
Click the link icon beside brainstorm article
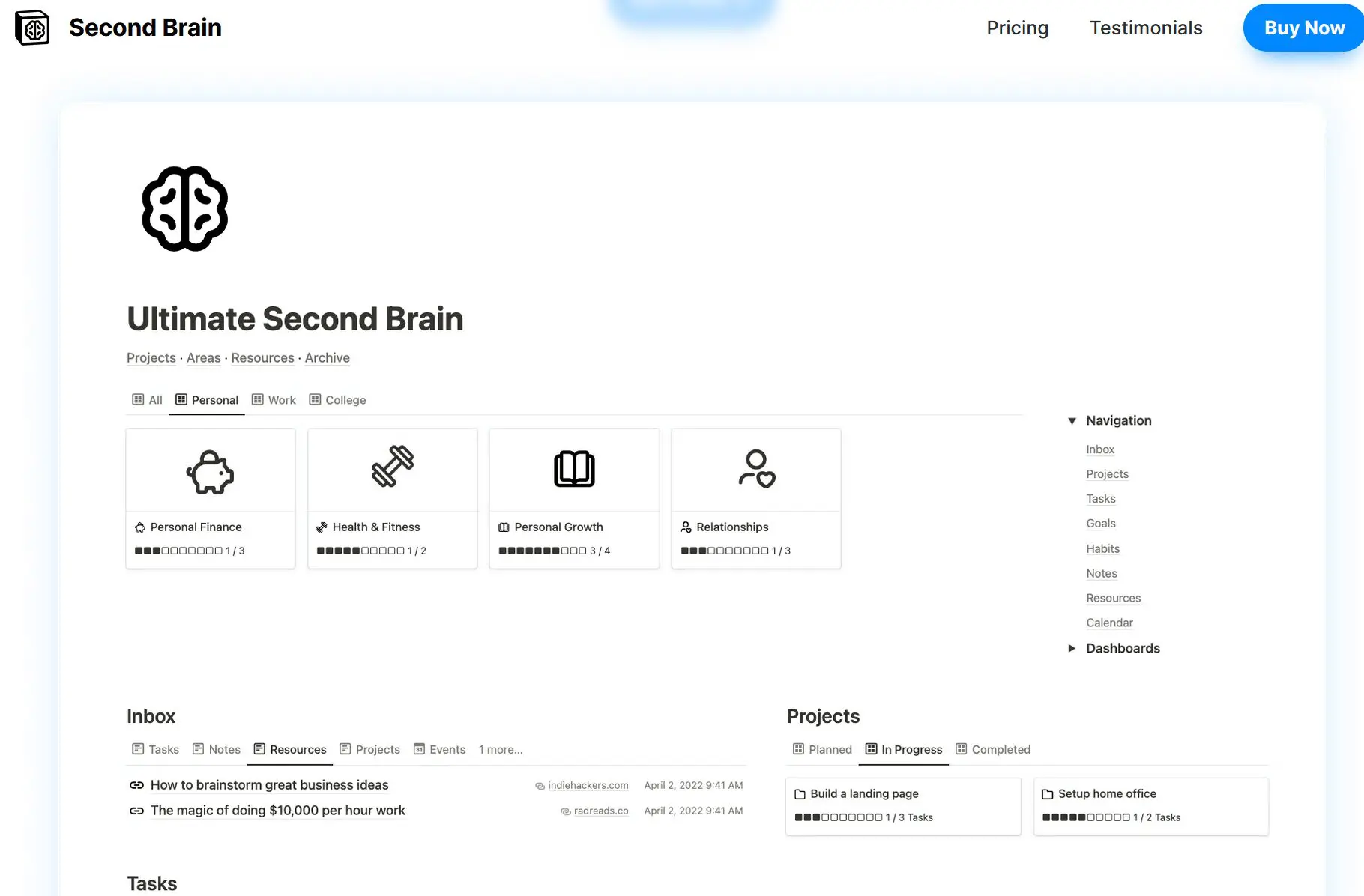pos(137,784)
